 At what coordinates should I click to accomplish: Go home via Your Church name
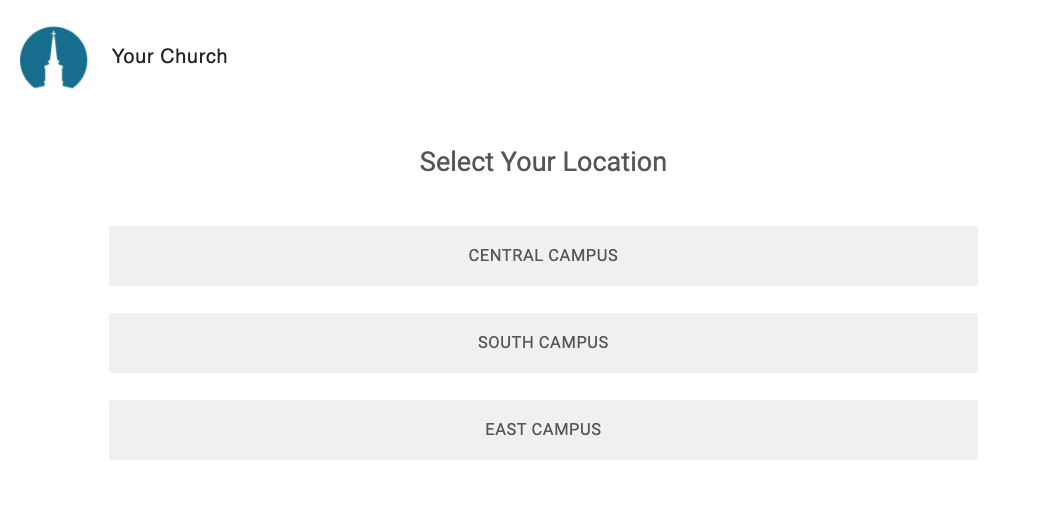point(170,56)
